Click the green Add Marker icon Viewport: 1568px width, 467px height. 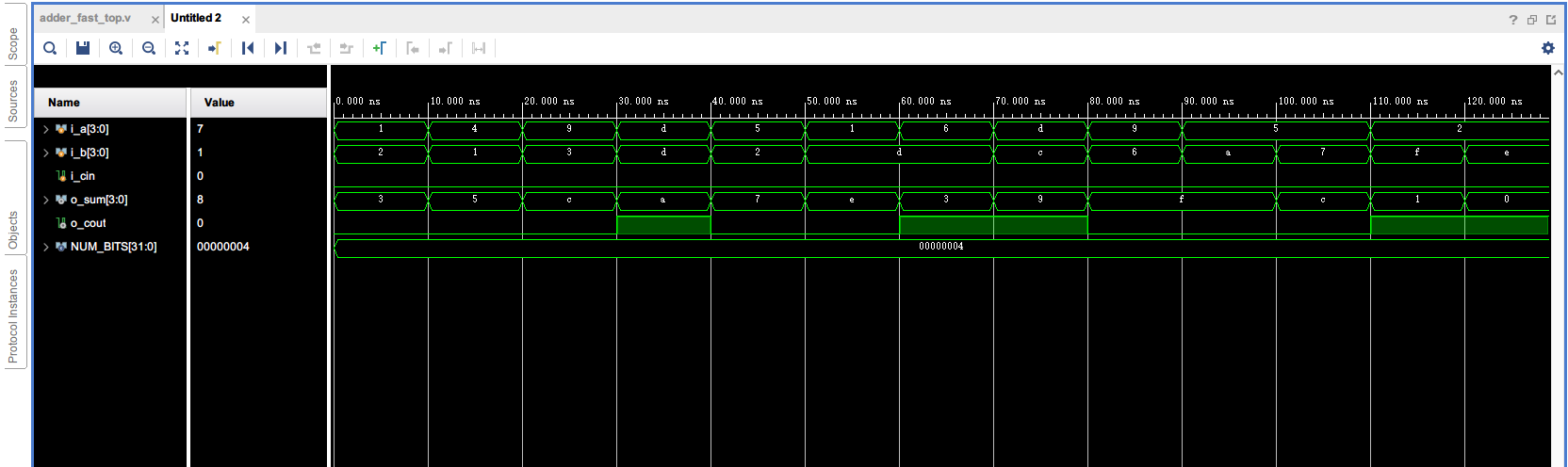(379, 48)
